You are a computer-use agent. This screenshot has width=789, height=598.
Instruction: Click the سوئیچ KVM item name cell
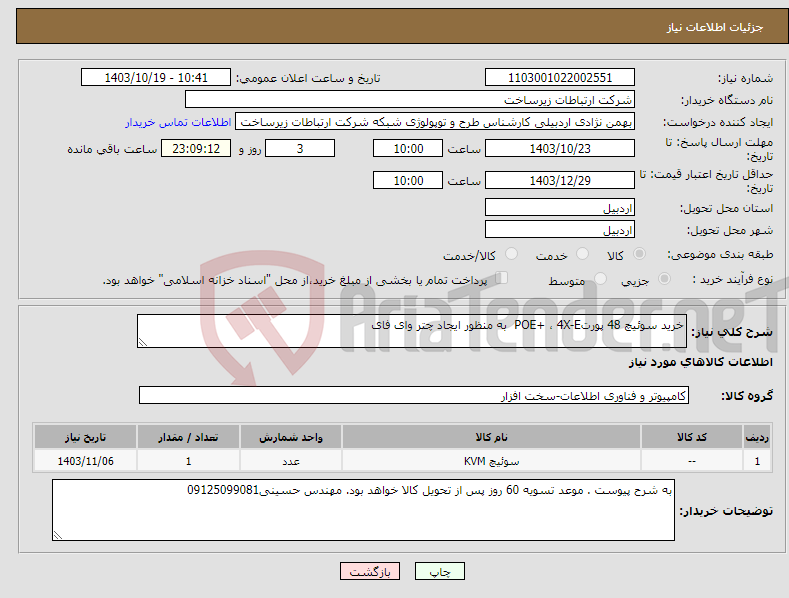(491, 461)
